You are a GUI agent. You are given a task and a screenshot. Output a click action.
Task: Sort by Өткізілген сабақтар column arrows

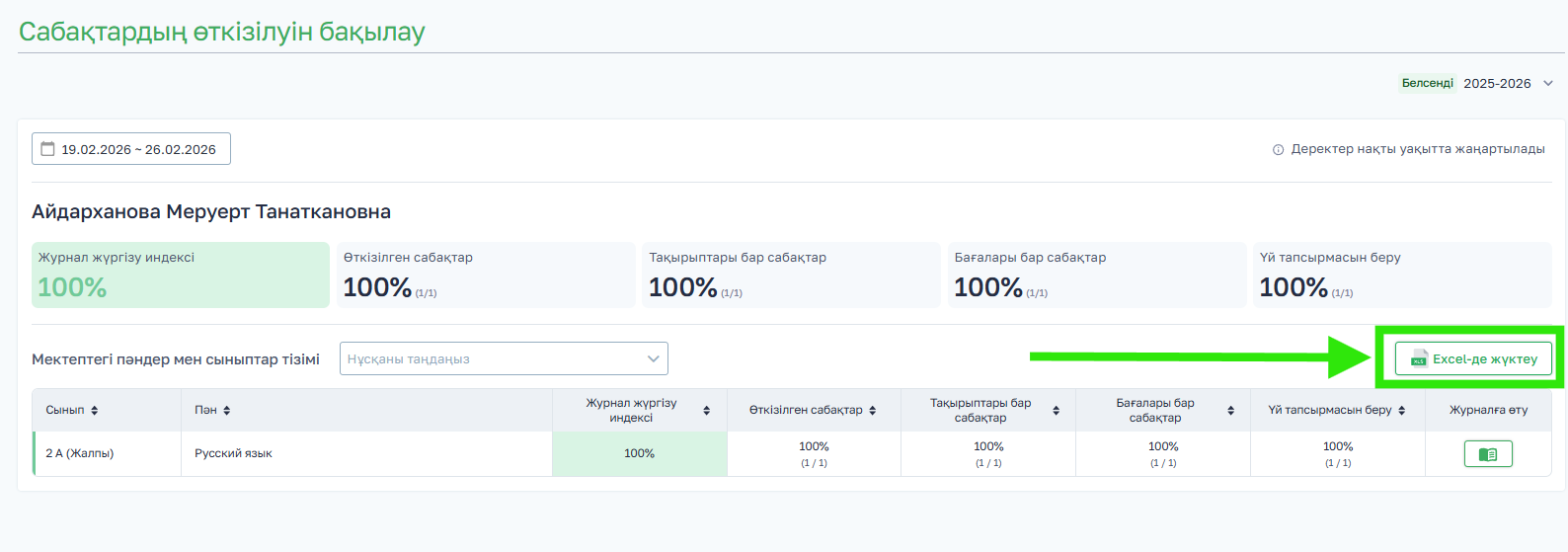[x=873, y=410]
